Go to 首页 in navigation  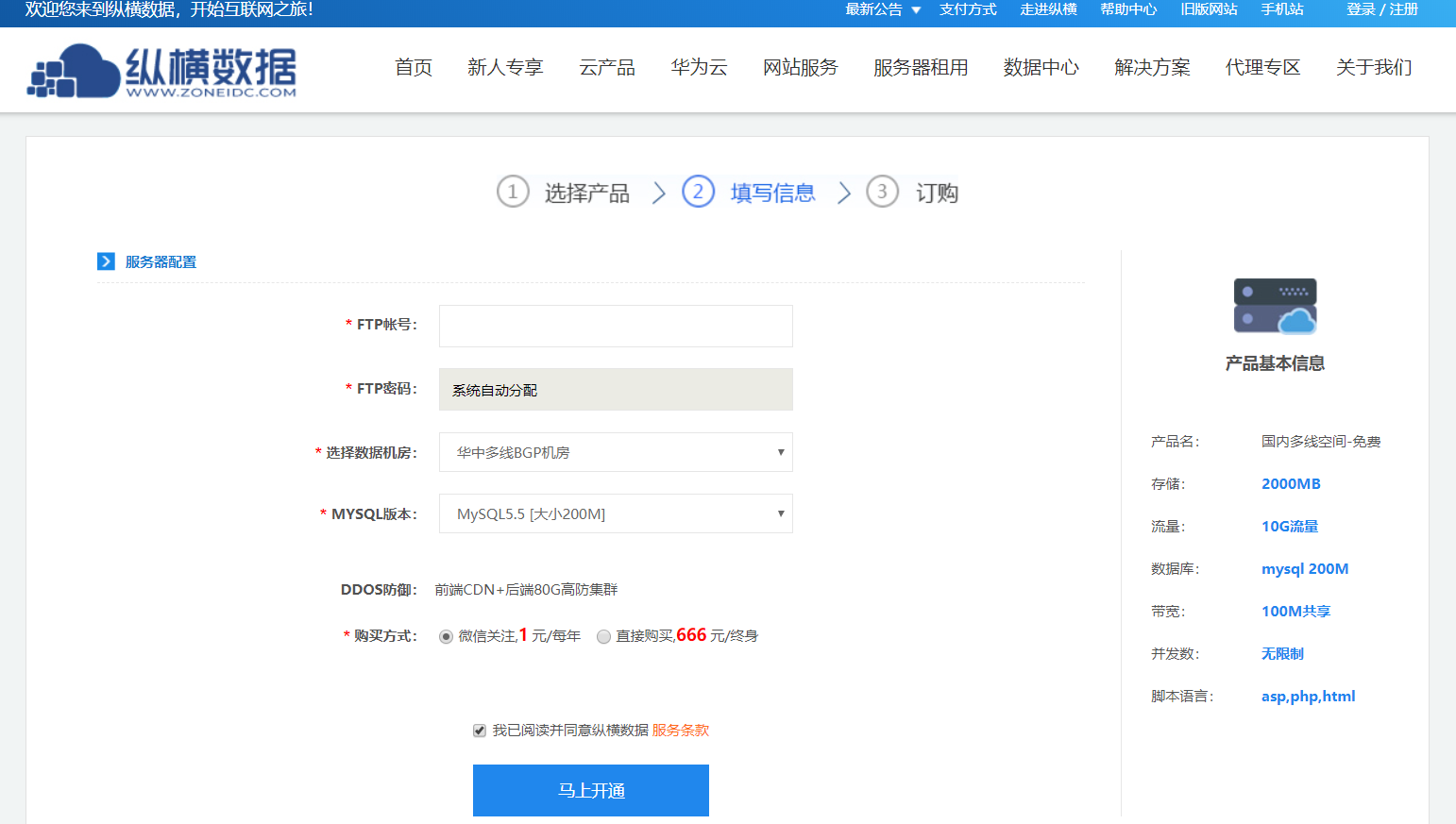(x=414, y=67)
